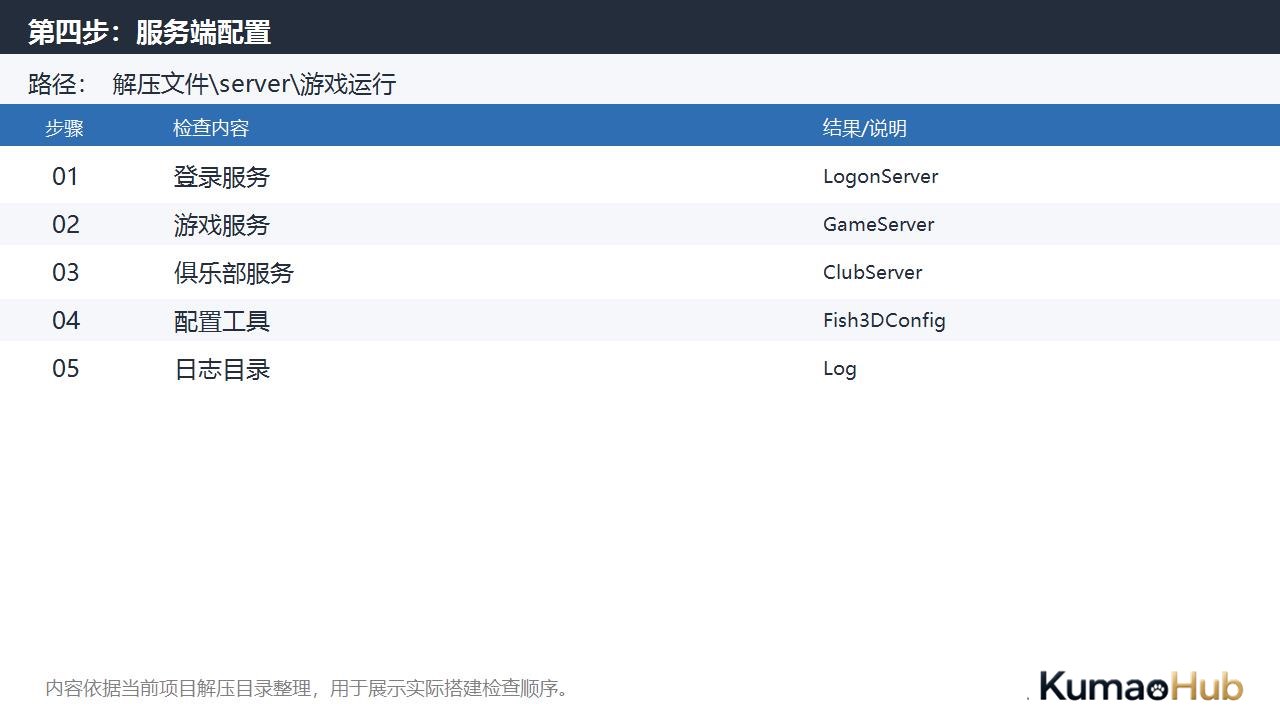Select the path text '解压文件\server\游戏运行'
The image size is (1280, 720).
254,84
